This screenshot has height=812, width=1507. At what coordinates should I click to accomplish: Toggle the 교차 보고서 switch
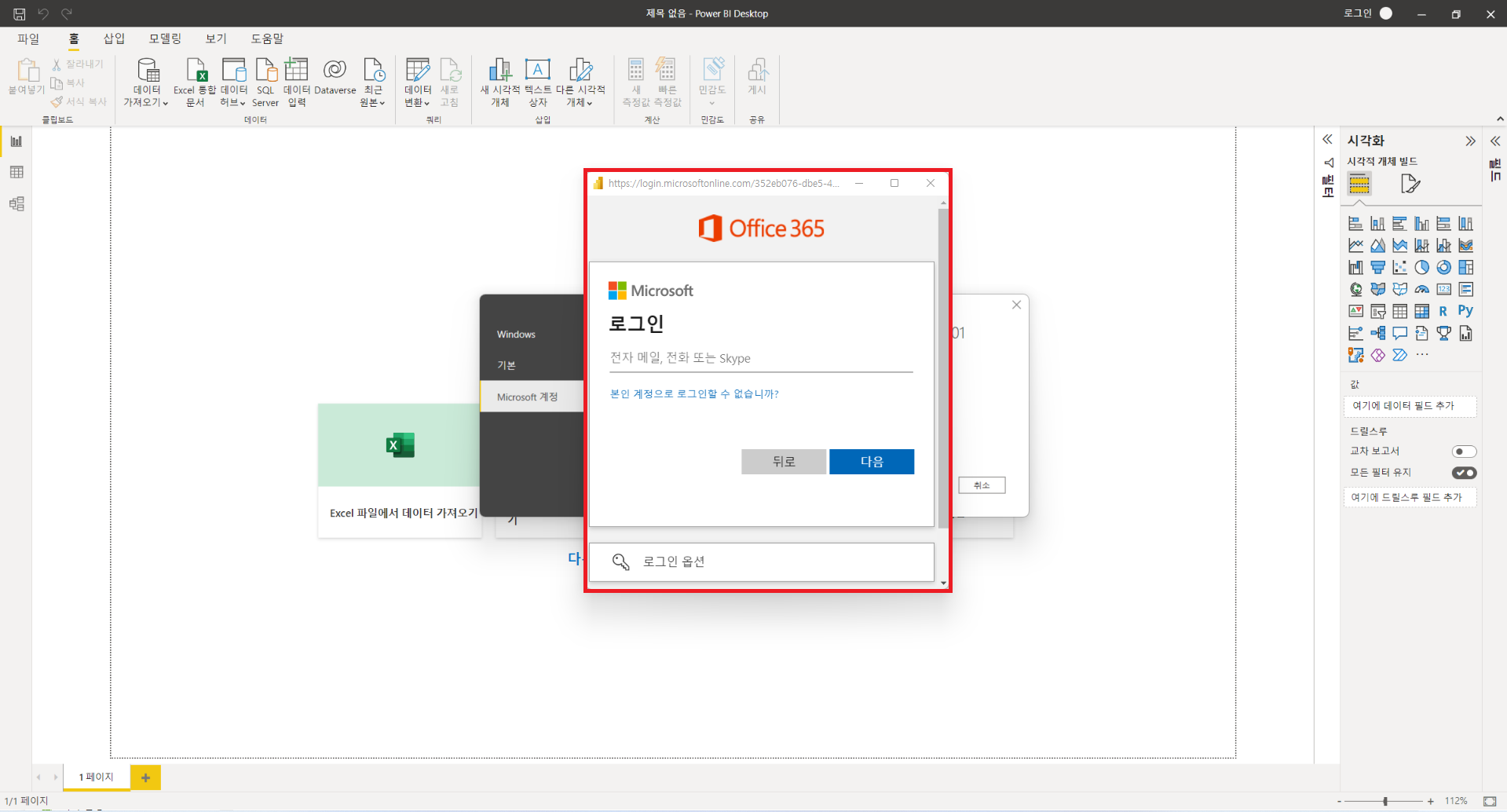(1464, 452)
